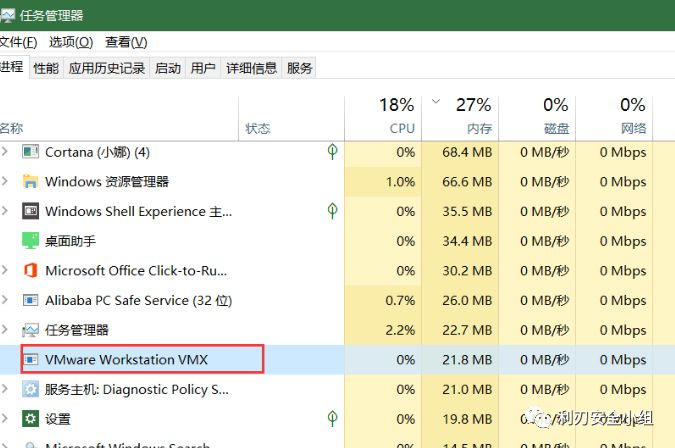Viewport: 675px width, 448px height.
Task: Expand the Windows 资源管理器 process group
Action: (5, 181)
